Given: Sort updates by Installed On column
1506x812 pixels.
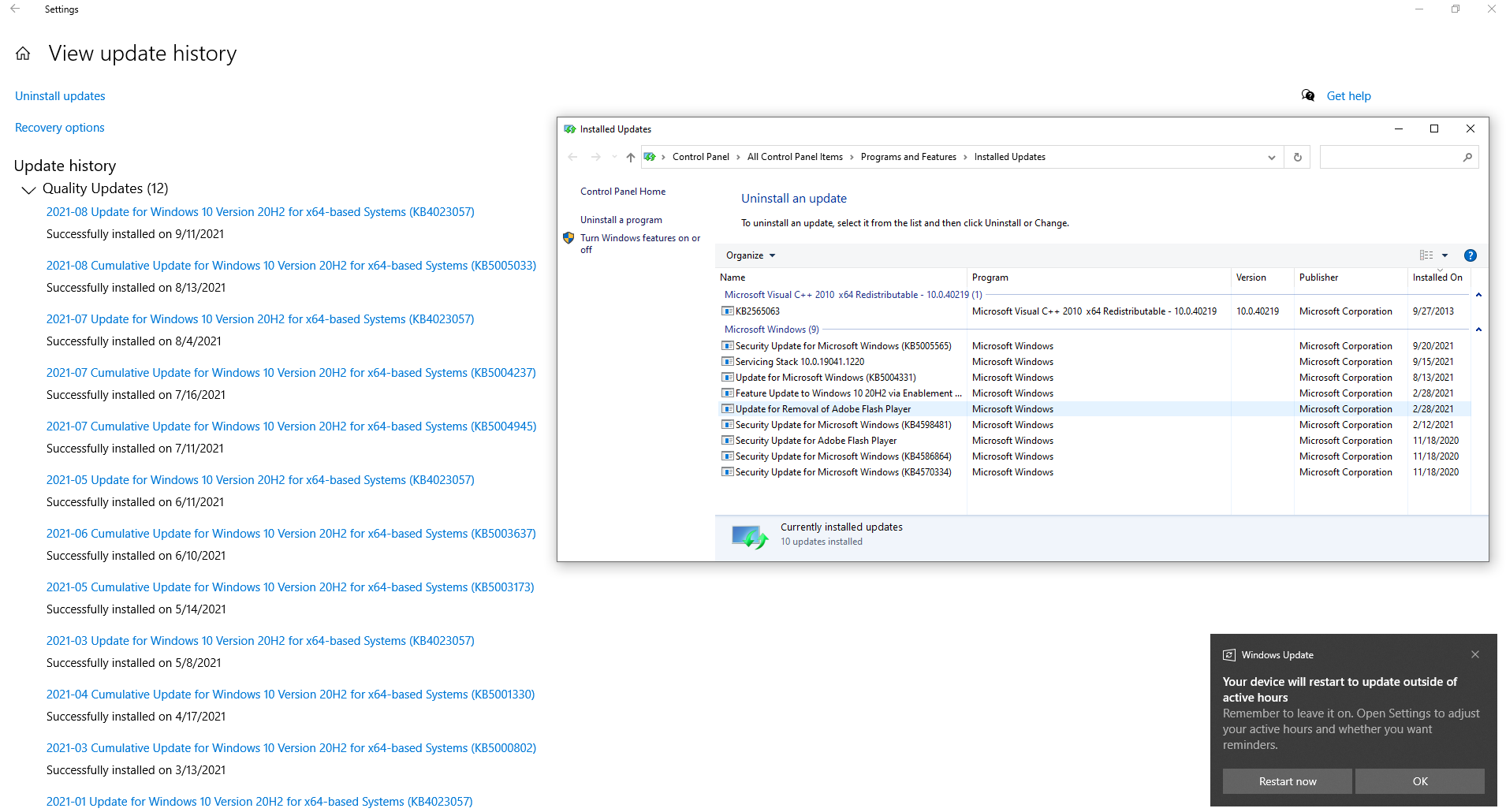Looking at the screenshot, I should pos(1437,277).
